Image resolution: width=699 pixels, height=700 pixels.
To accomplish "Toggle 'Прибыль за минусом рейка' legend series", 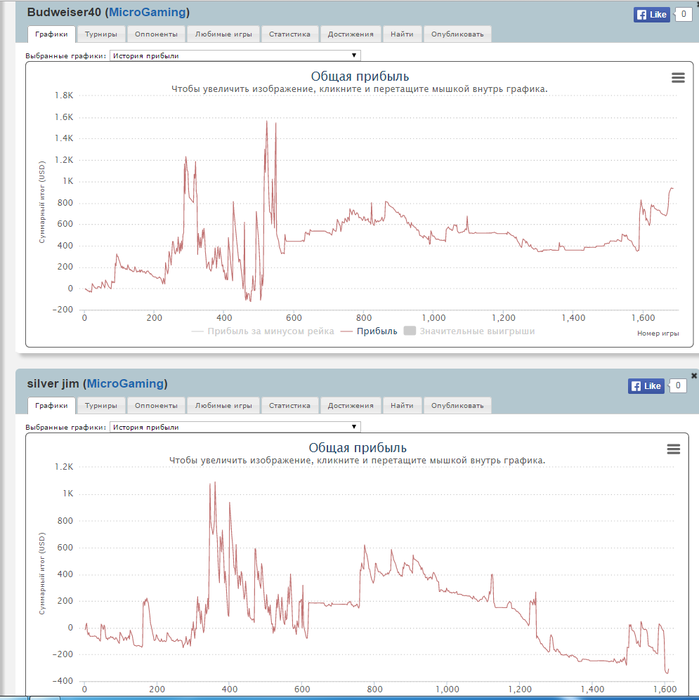I will pos(262,331).
